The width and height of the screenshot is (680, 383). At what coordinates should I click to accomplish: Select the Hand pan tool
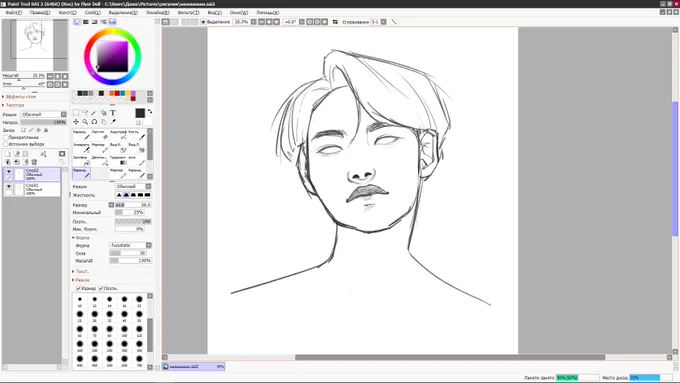(x=103, y=122)
